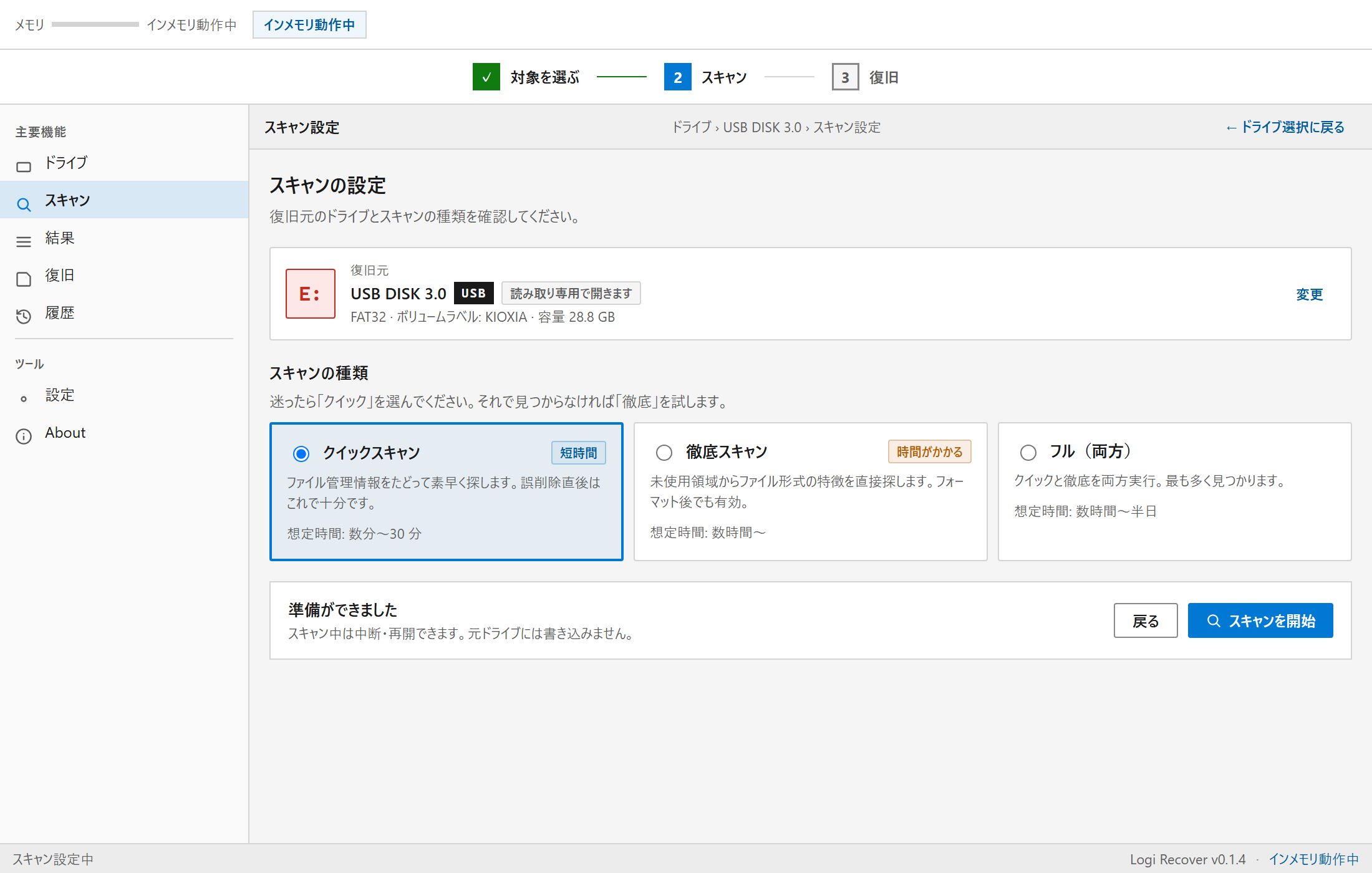Click the メモリ usage progress bar
The height and width of the screenshot is (873, 1372).
coord(95,24)
